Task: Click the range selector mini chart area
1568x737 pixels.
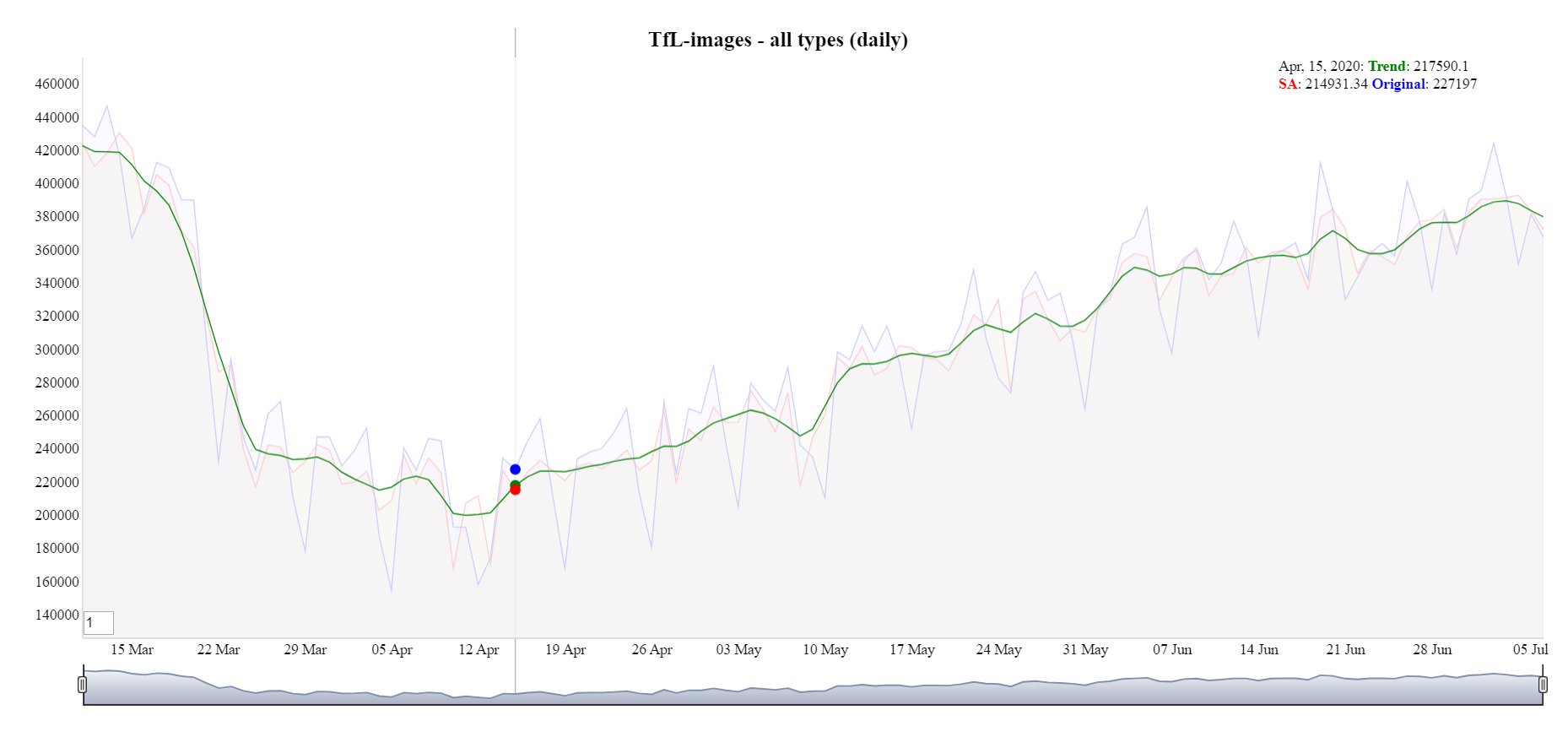Action: (x=813, y=686)
